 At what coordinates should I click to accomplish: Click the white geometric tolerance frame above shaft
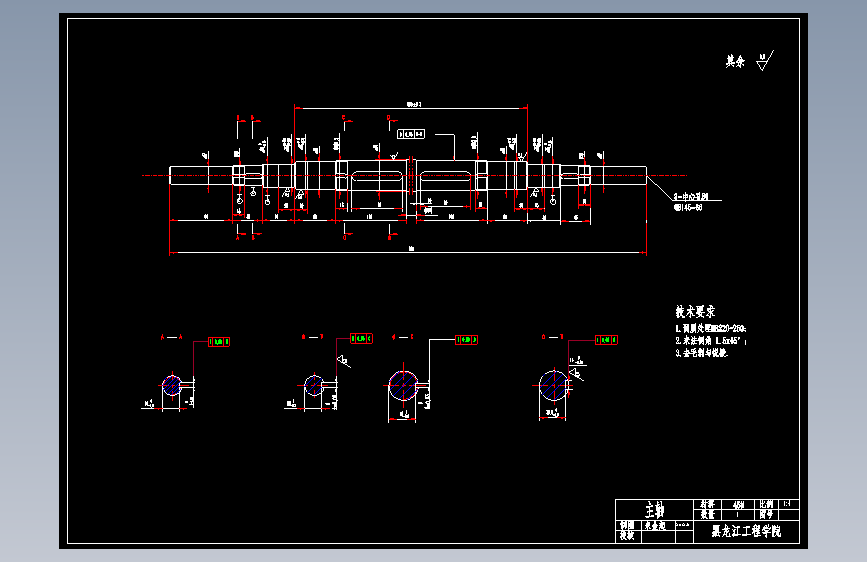click(x=411, y=134)
